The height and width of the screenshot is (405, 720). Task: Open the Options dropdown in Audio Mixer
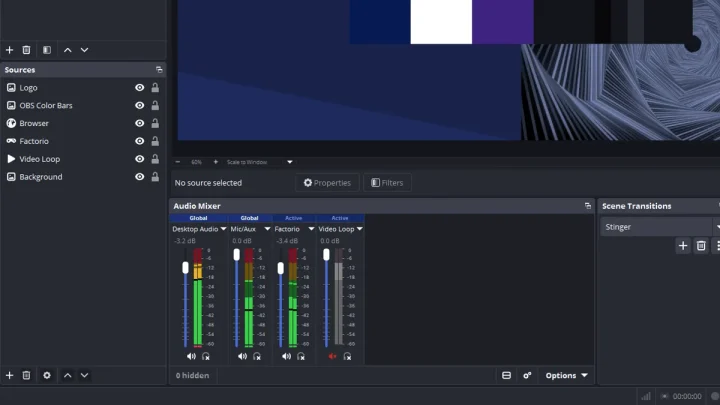566,376
